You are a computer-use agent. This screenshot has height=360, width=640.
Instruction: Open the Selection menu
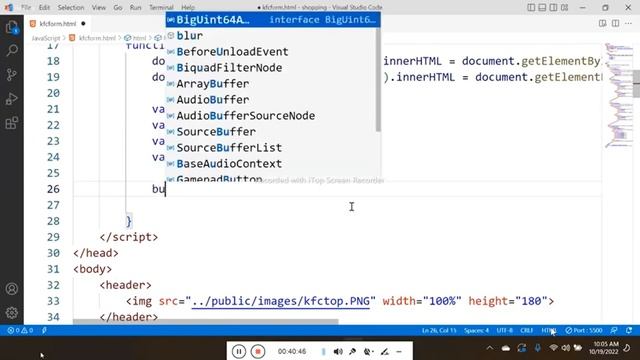pos(71,7)
